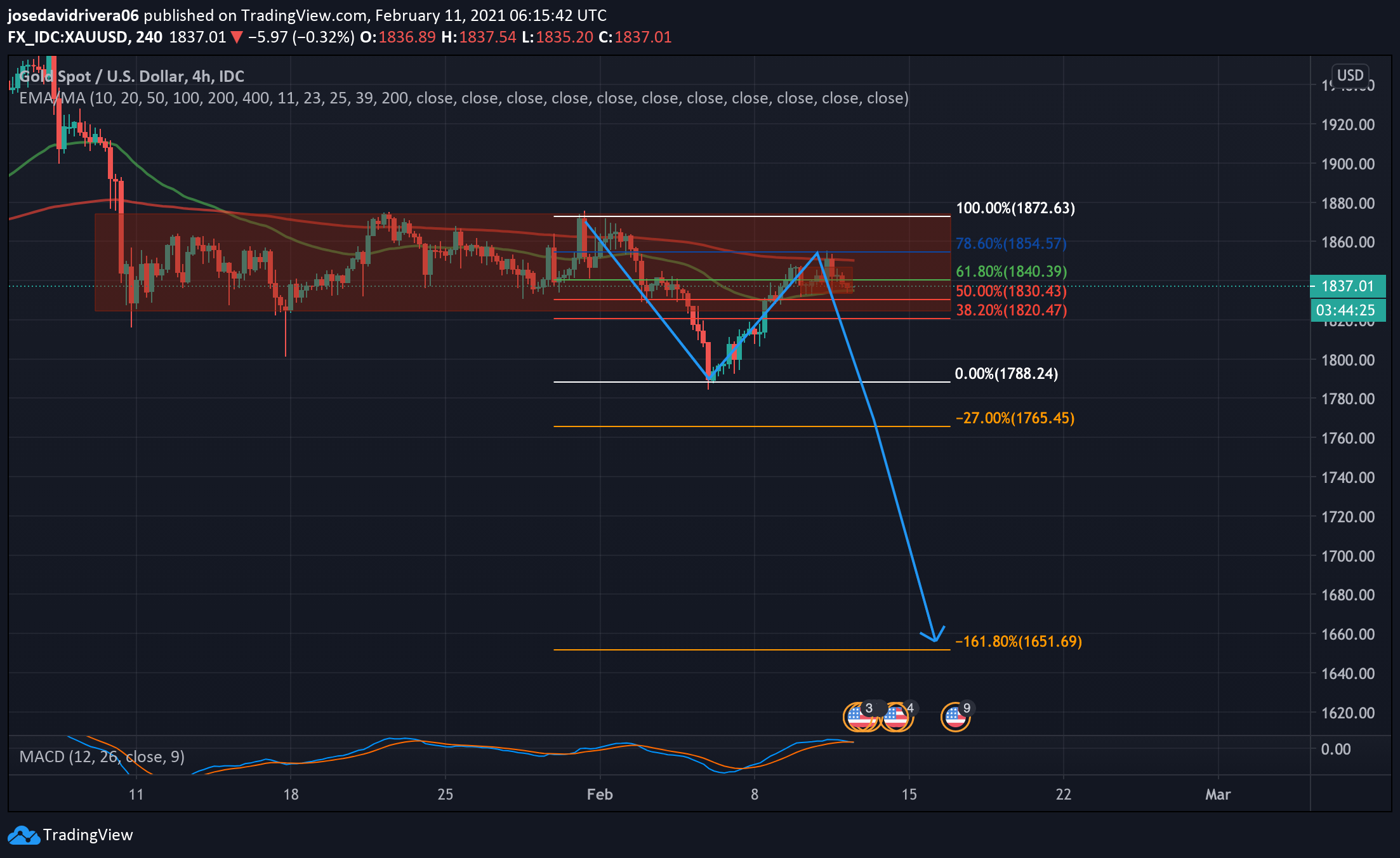Click the 1920.00 price axis label
This screenshot has width=1400, height=858.
1348,125
